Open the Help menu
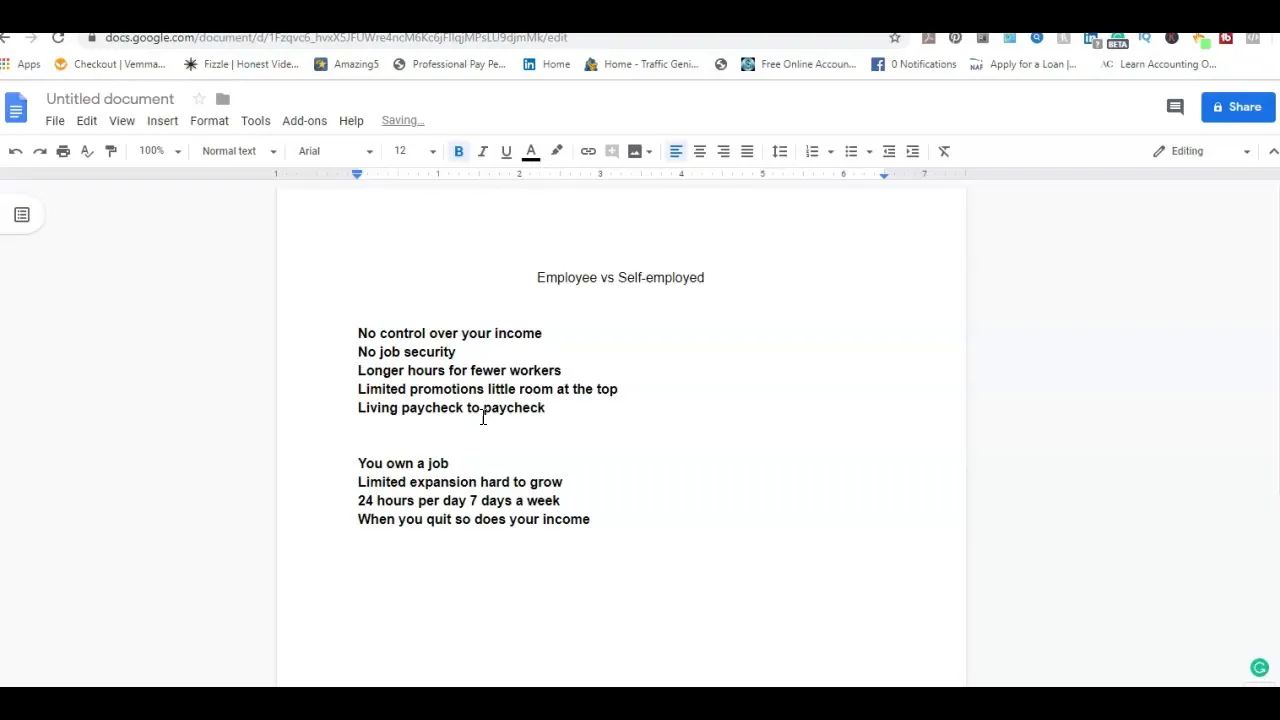Screen dimensions: 1280x720 pos(351,121)
